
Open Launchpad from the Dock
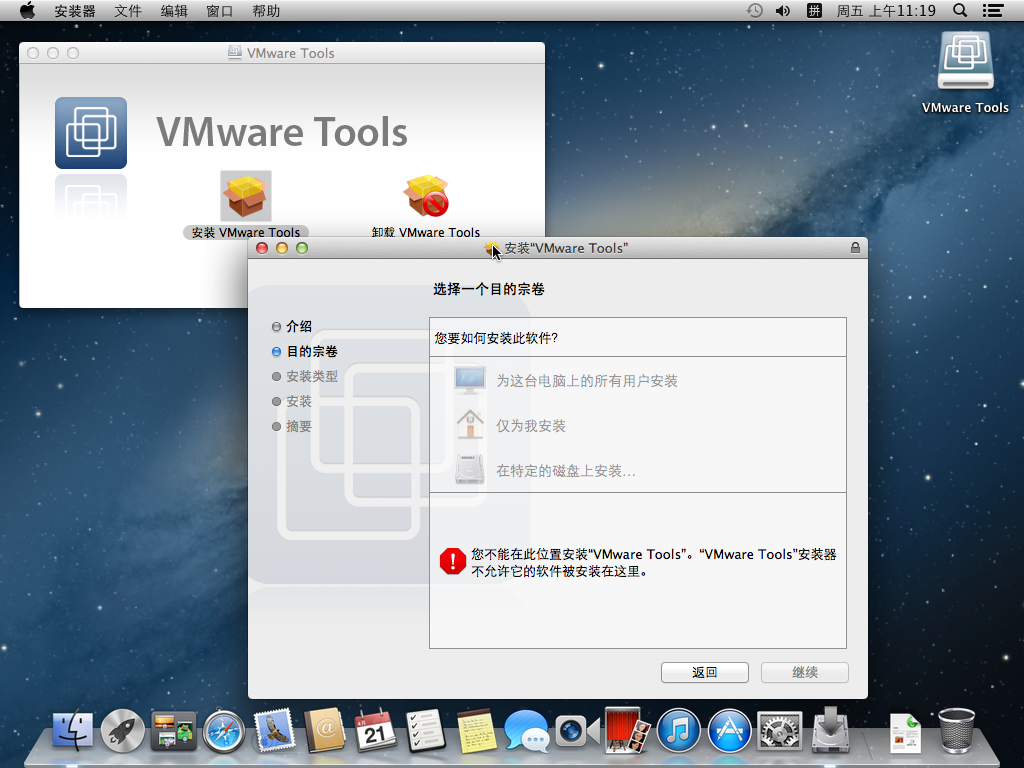click(122, 730)
